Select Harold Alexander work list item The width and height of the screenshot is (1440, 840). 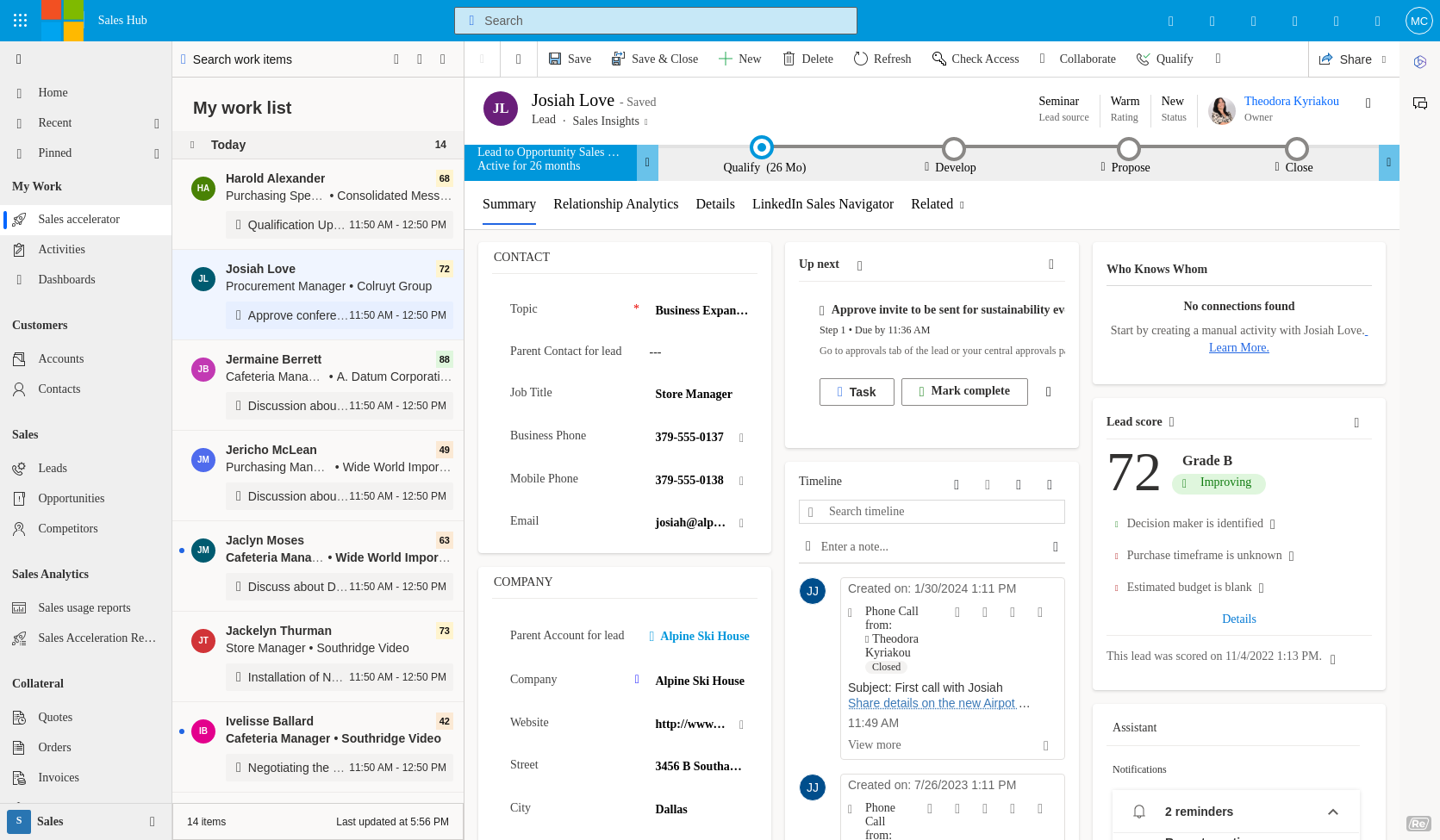coord(318,204)
